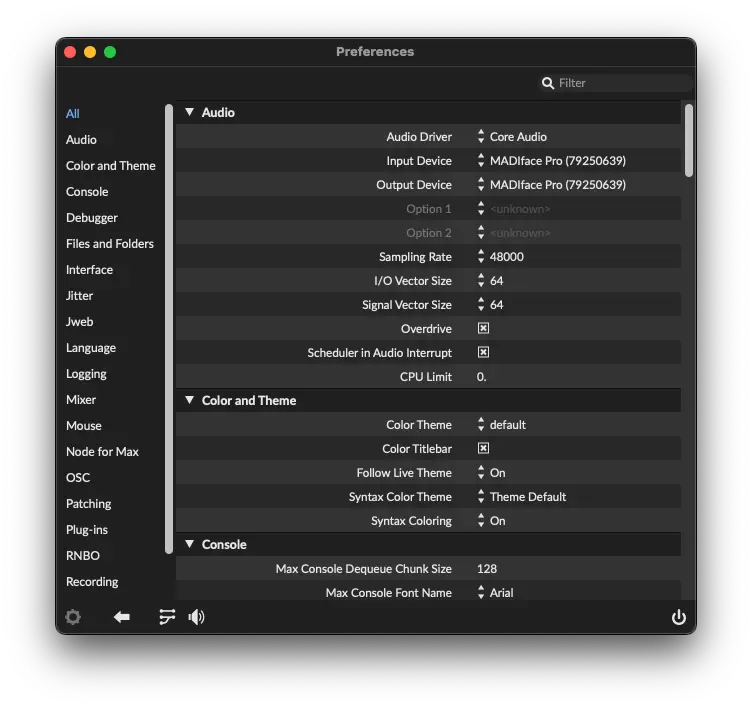Toggle the audio power button icon

click(x=679, y=617)
